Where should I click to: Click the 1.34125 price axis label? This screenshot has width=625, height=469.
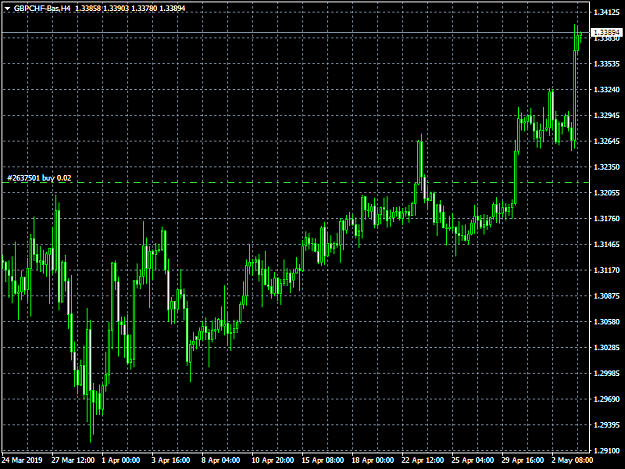[x=607, y=12]
